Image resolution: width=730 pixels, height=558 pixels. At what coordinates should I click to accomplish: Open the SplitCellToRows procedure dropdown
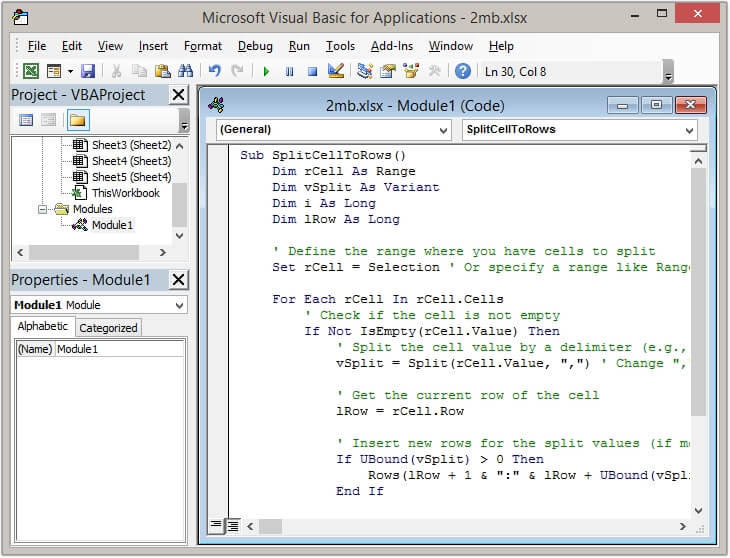(x=689, y=130)
